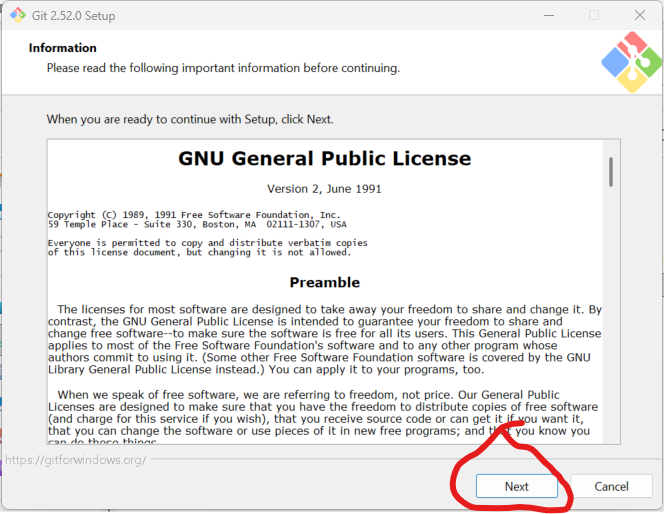
Task: Click the license text scrollbar thumb
Action: click(611, 171)
